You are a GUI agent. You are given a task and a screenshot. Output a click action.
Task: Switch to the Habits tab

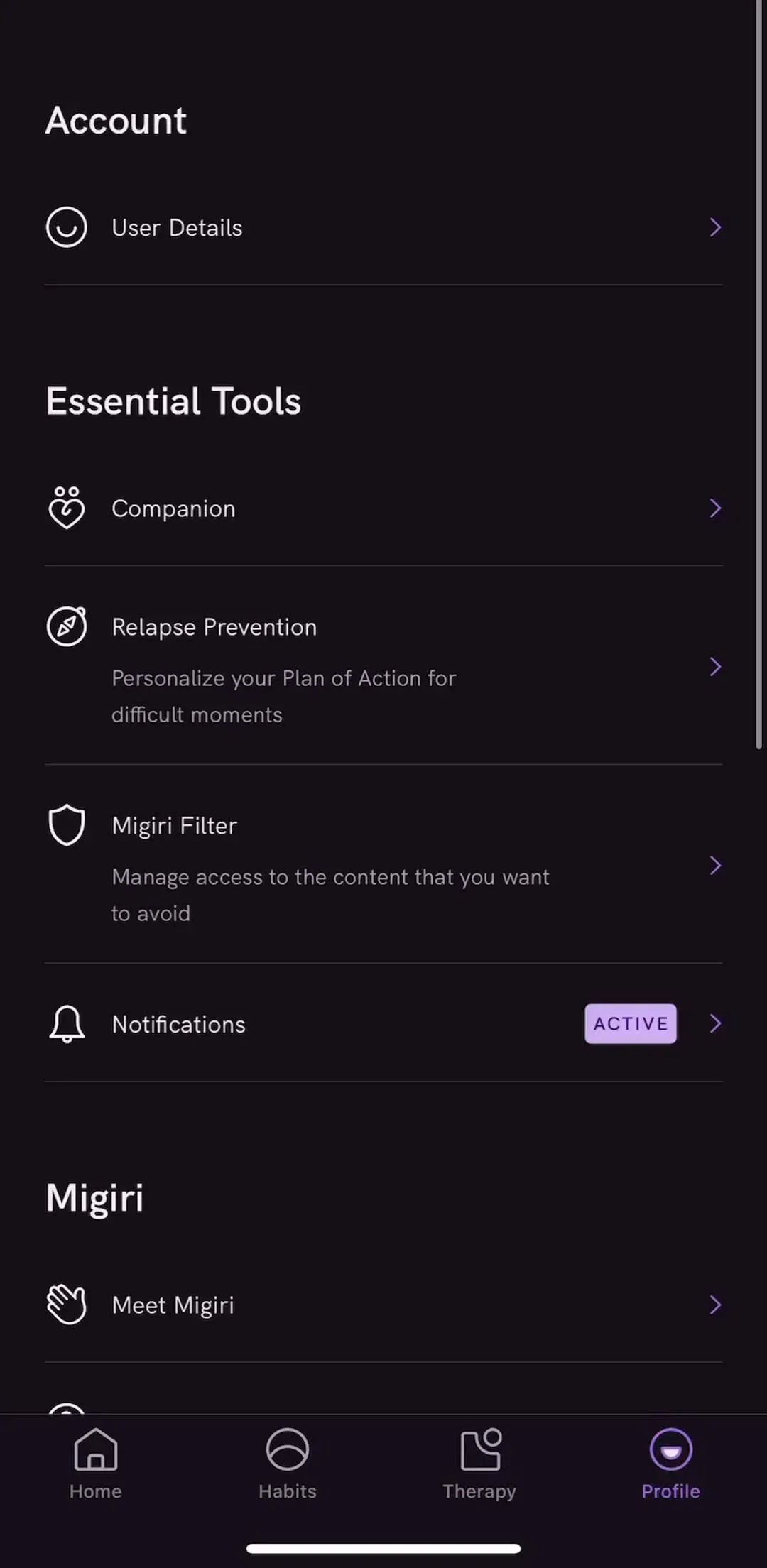coord(288,1464)
